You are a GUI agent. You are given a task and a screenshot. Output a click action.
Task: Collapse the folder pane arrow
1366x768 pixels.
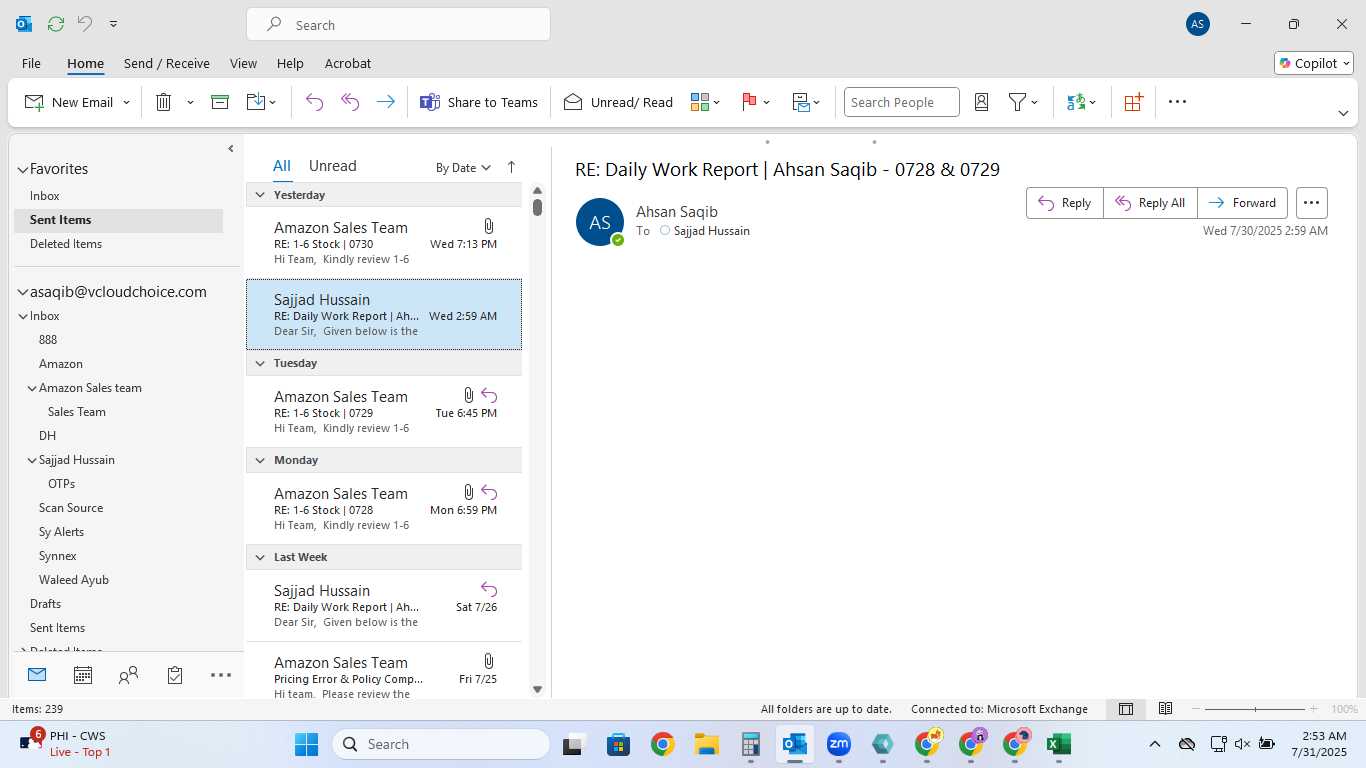click(231, 149)
